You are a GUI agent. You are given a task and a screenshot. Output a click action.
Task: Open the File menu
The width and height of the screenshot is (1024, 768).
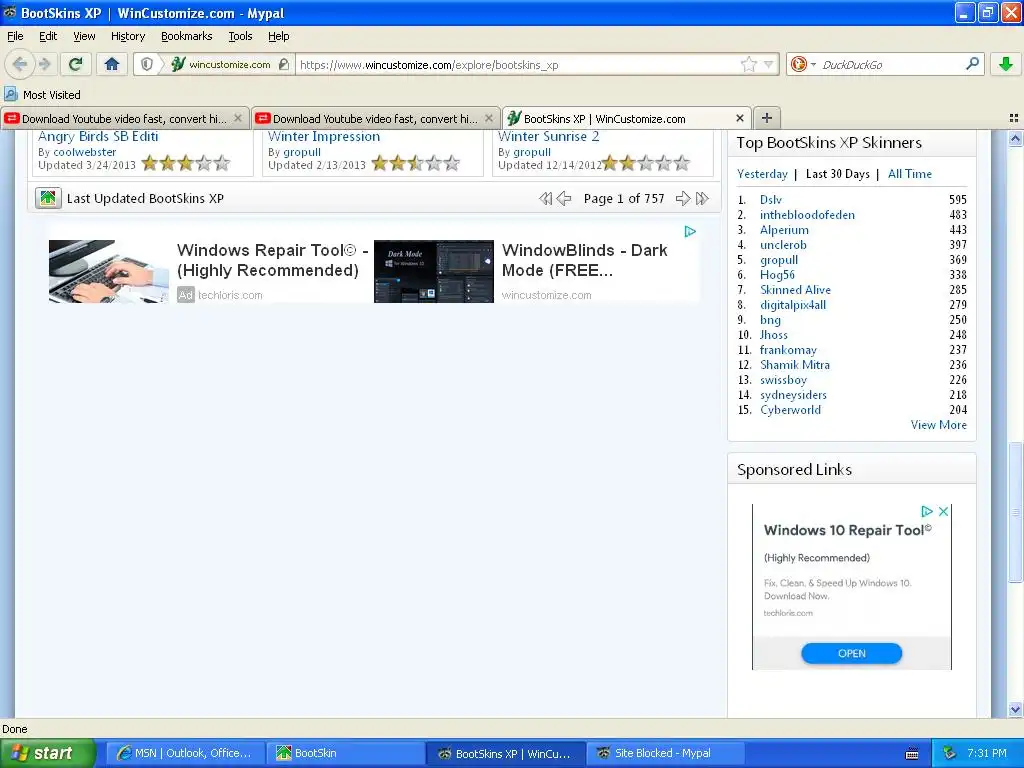pyautogui.click(x=15, y=36)
